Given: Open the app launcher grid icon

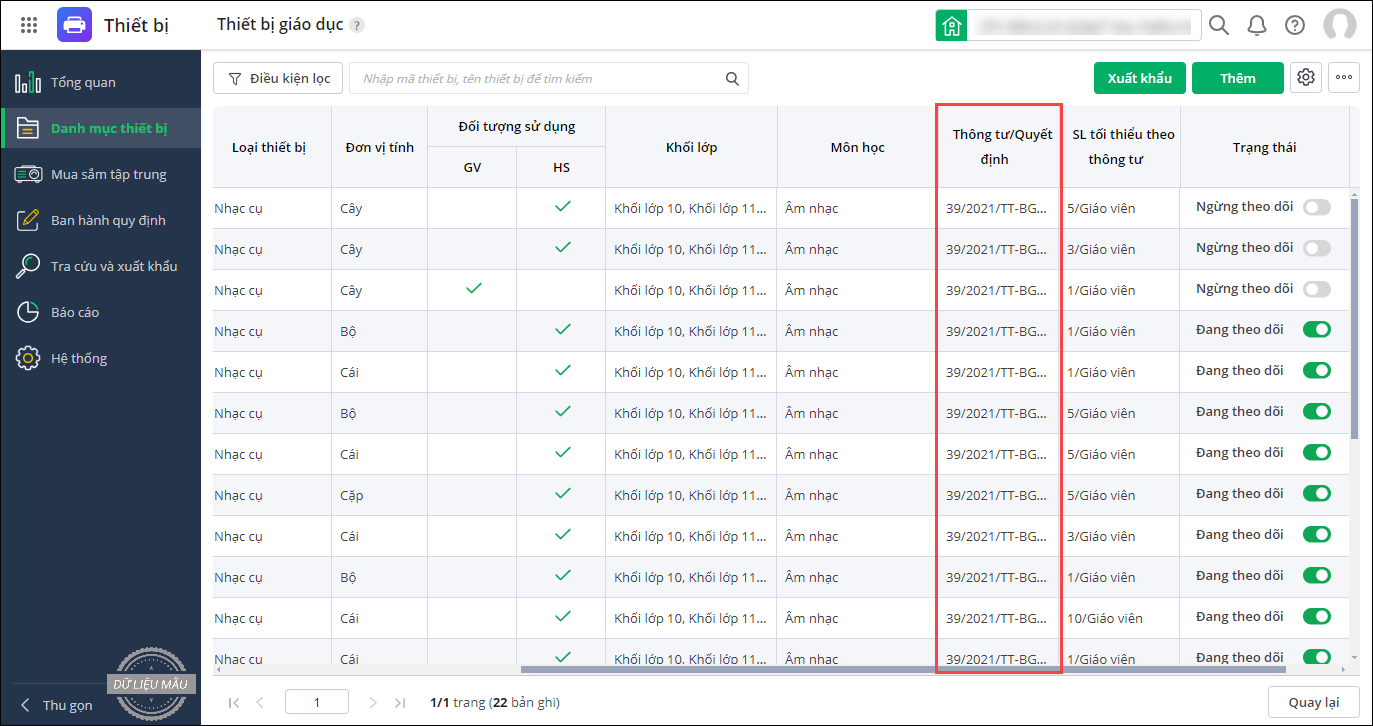Looking at the screenshot, I should pyautogui.click(x=29, y=25).
